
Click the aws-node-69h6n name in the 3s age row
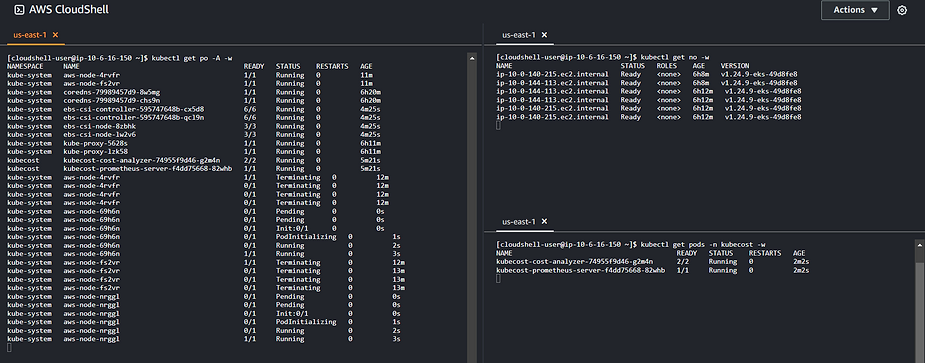[x=91, y=254]
